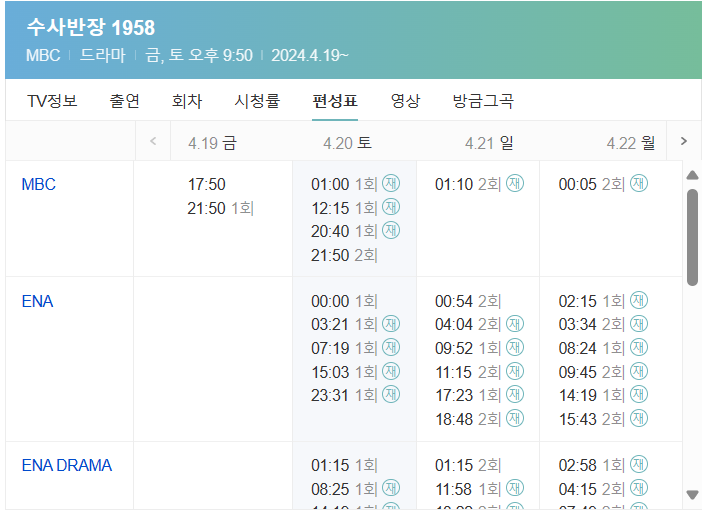Click rerun icon next to ENA 02:15

(638, 300)
